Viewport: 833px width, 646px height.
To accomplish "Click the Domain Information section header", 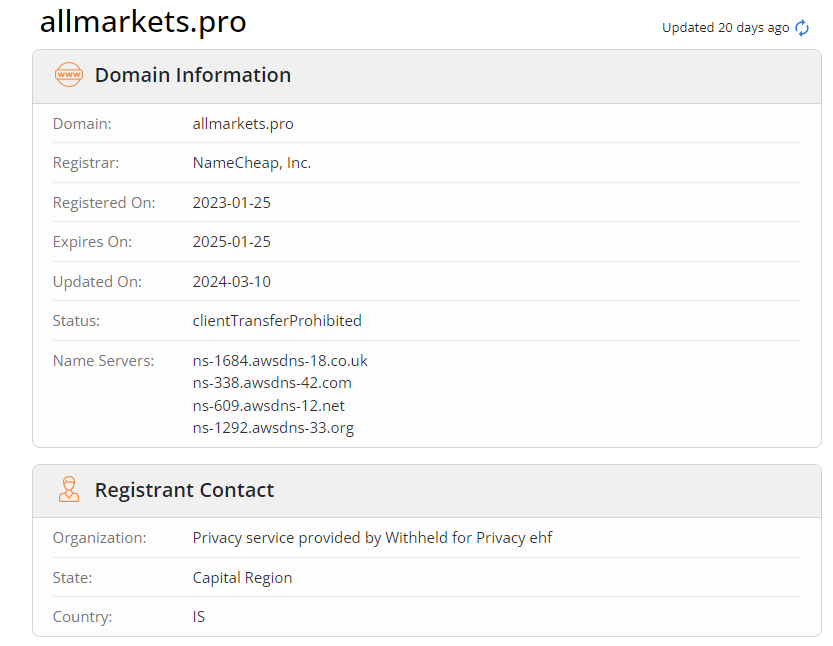I will (193, 75).
